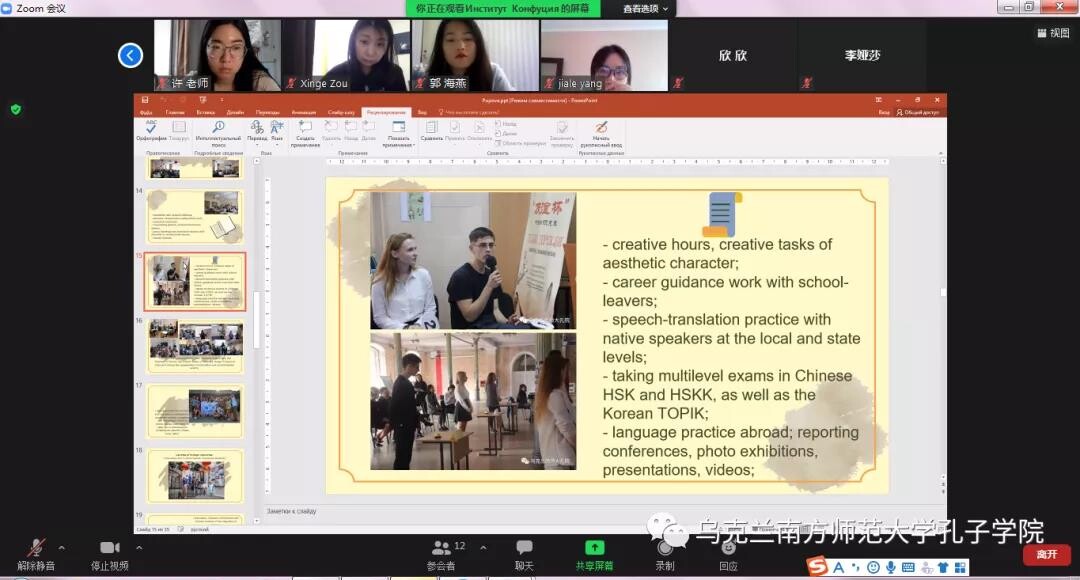This screenshot has width=1080, height=580.
Task: Click Удалить delete comment icon
Action: [331, 131]
